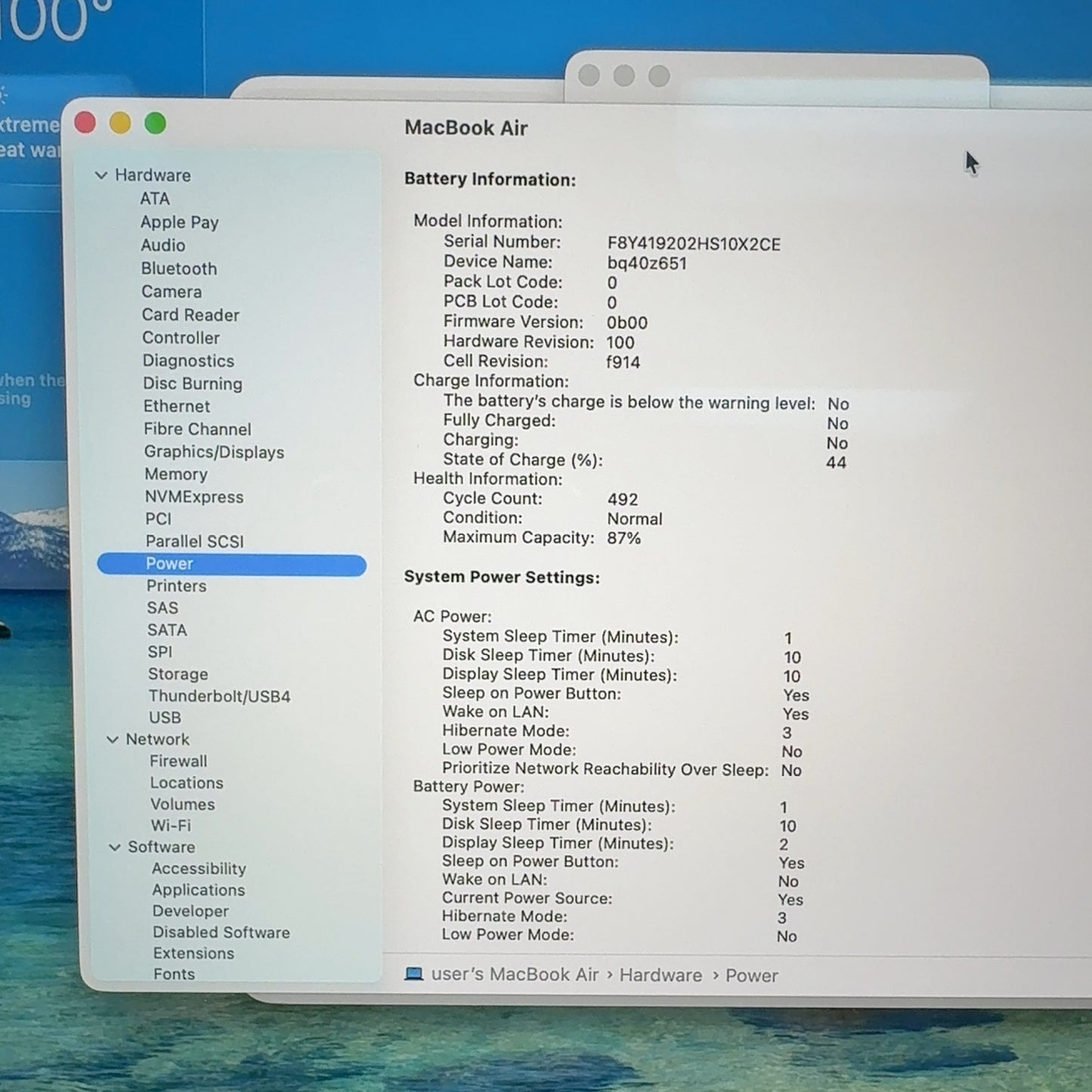Click user's MacBook Air in path bar

515,975
